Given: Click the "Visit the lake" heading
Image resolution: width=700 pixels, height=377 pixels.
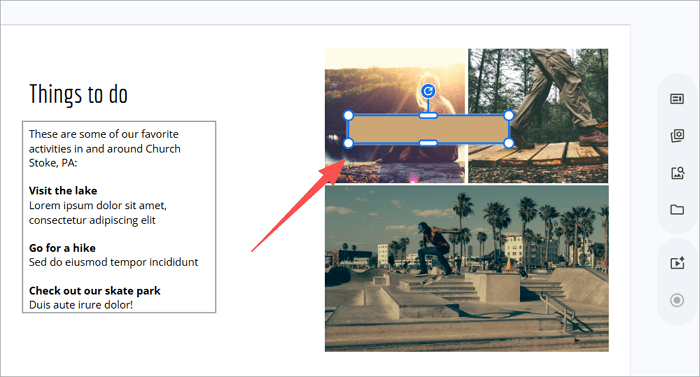Looking at the screenshot, I should 63,191.
